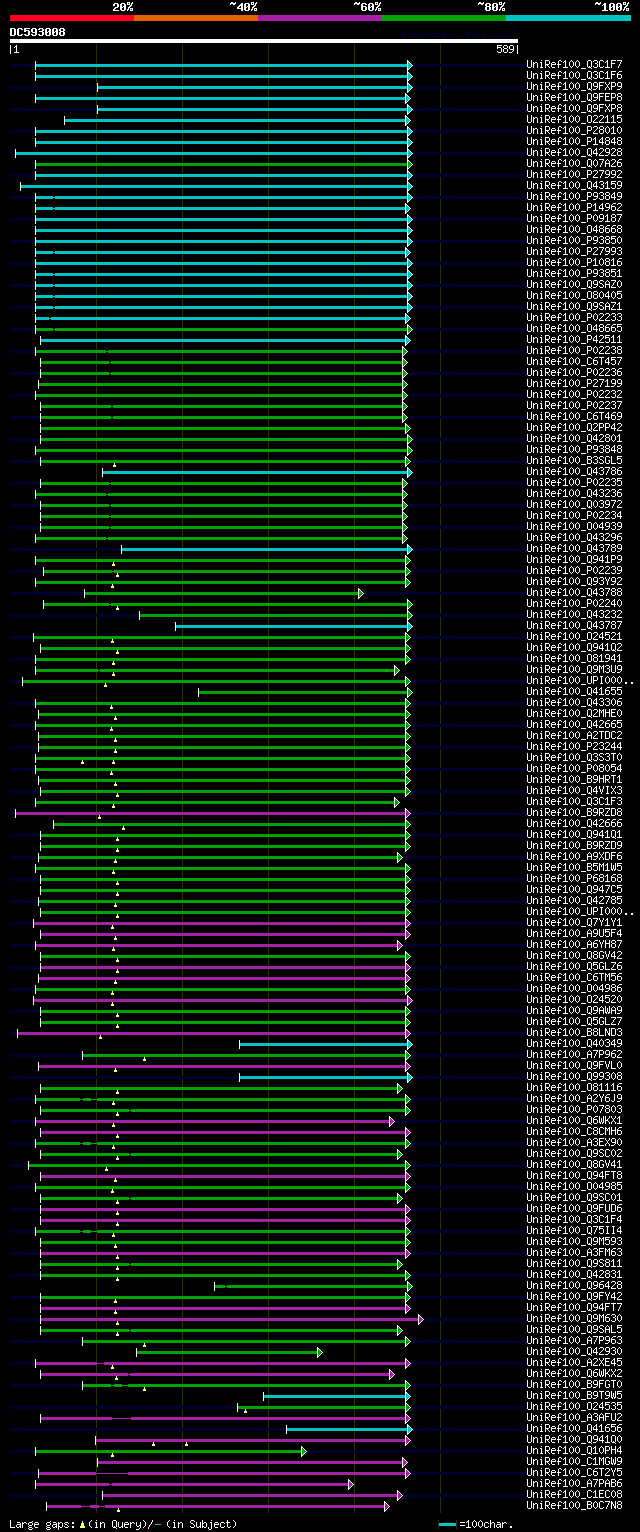Image resolution: width=640 pixels, height=1532 pixels.
Task: Click purple alignment bar for UniRef100_B9RZD8
Action: coord(212,813)
